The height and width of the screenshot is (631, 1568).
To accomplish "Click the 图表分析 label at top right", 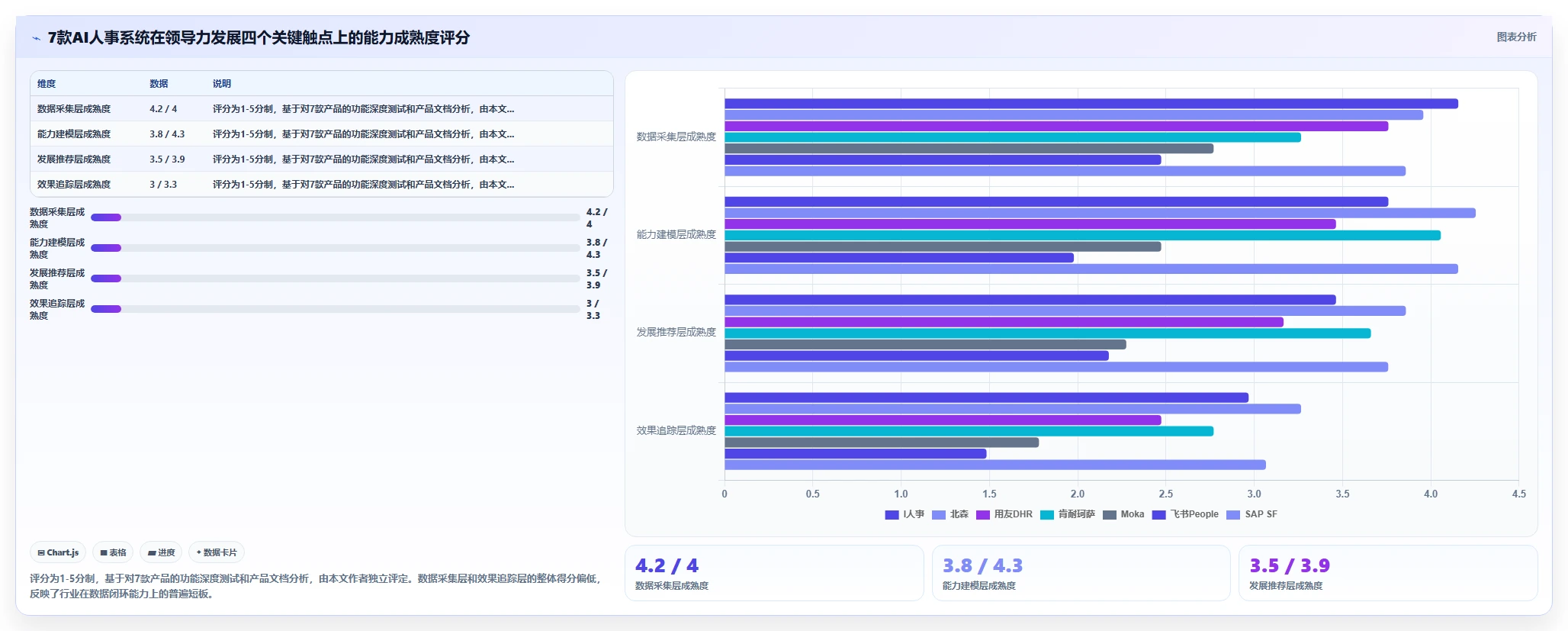I will coord(1516,37).
